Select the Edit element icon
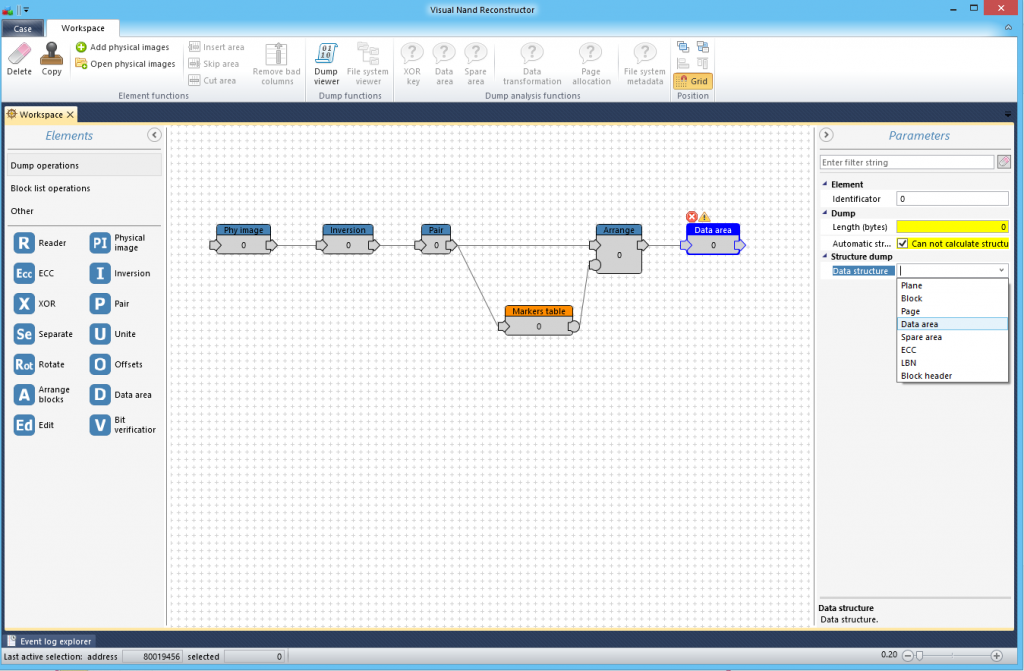The width and height of the screenshot is (1024, 671). [x=24, y=425]
